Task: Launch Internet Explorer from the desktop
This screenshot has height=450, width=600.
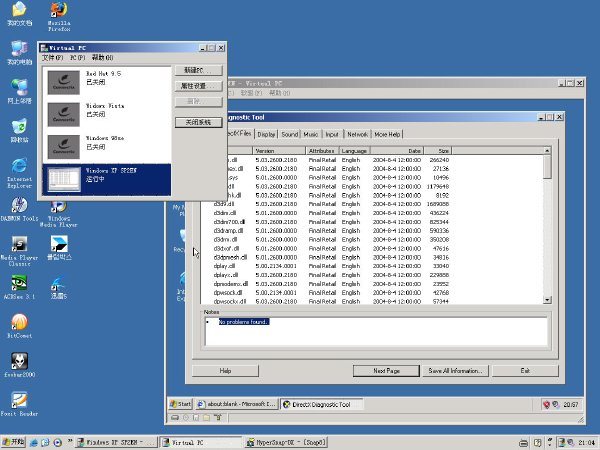Action: click(x=20, y=173)
